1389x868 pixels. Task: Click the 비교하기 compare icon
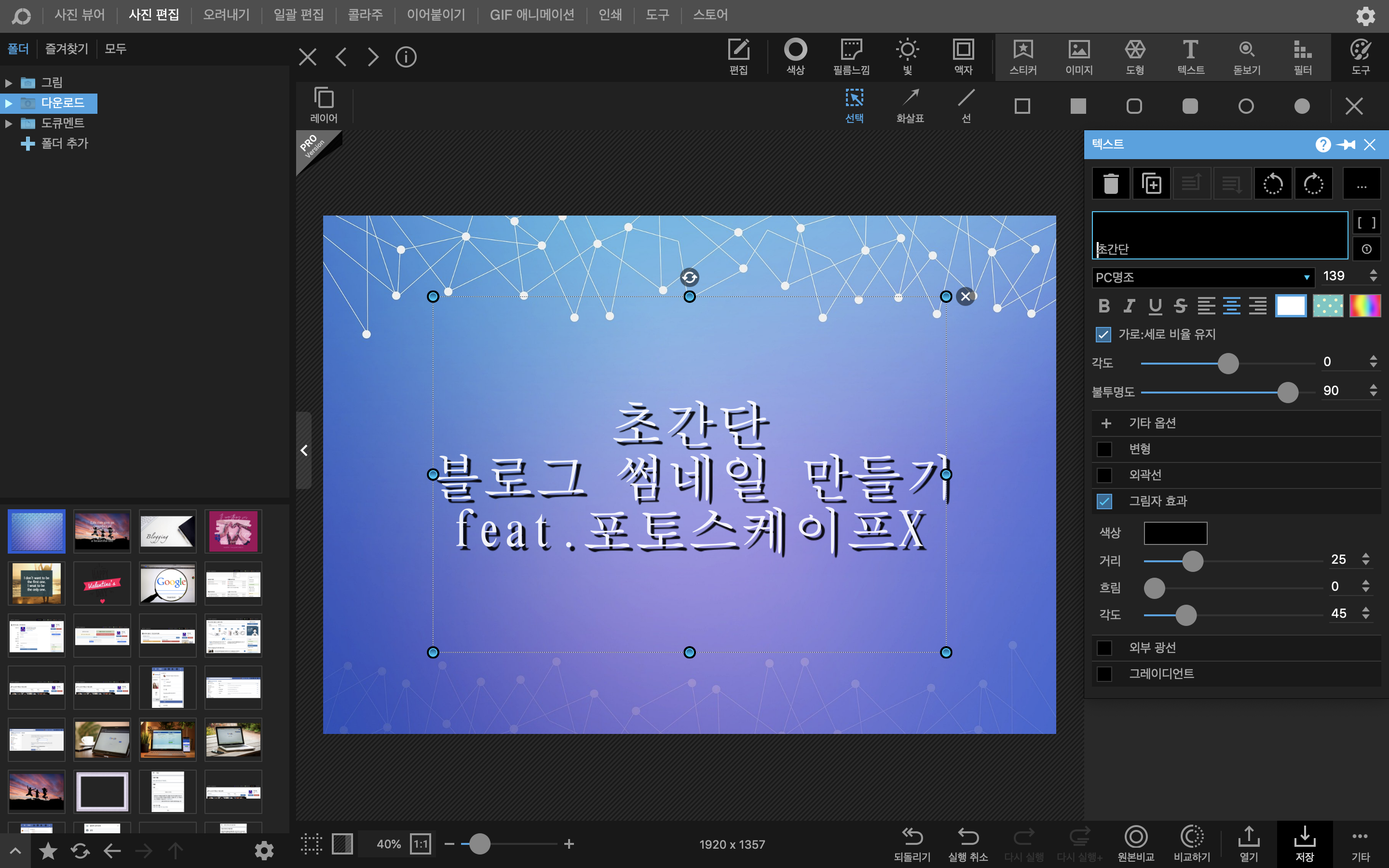coord(1192,843)
